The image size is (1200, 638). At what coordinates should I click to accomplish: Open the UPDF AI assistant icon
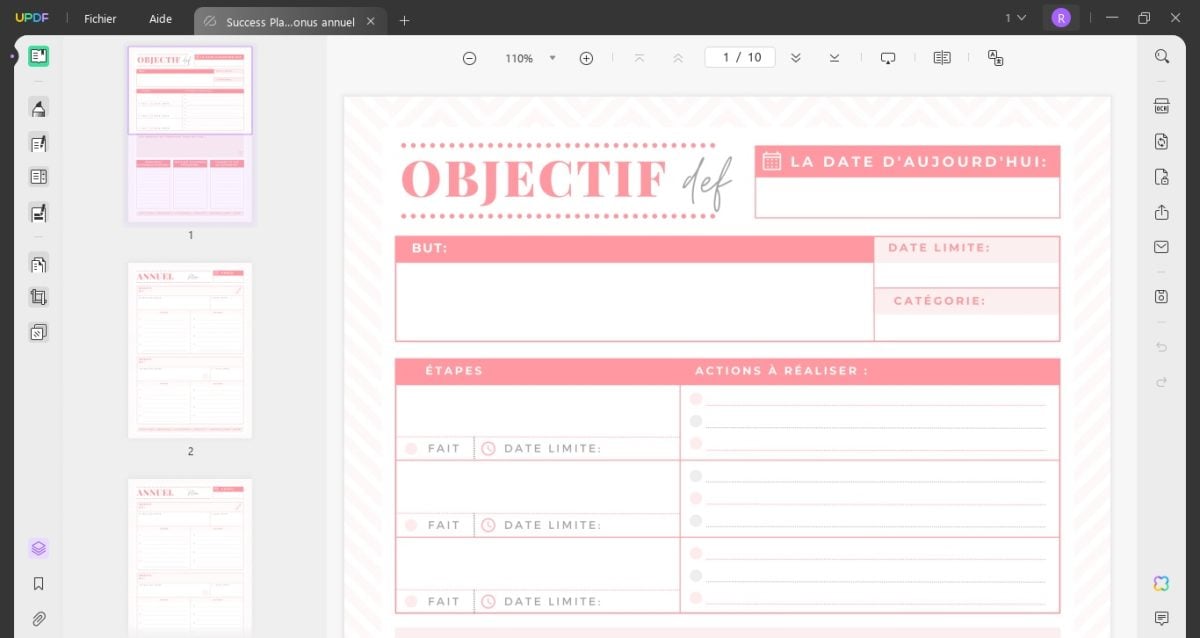pos(1161,583)
